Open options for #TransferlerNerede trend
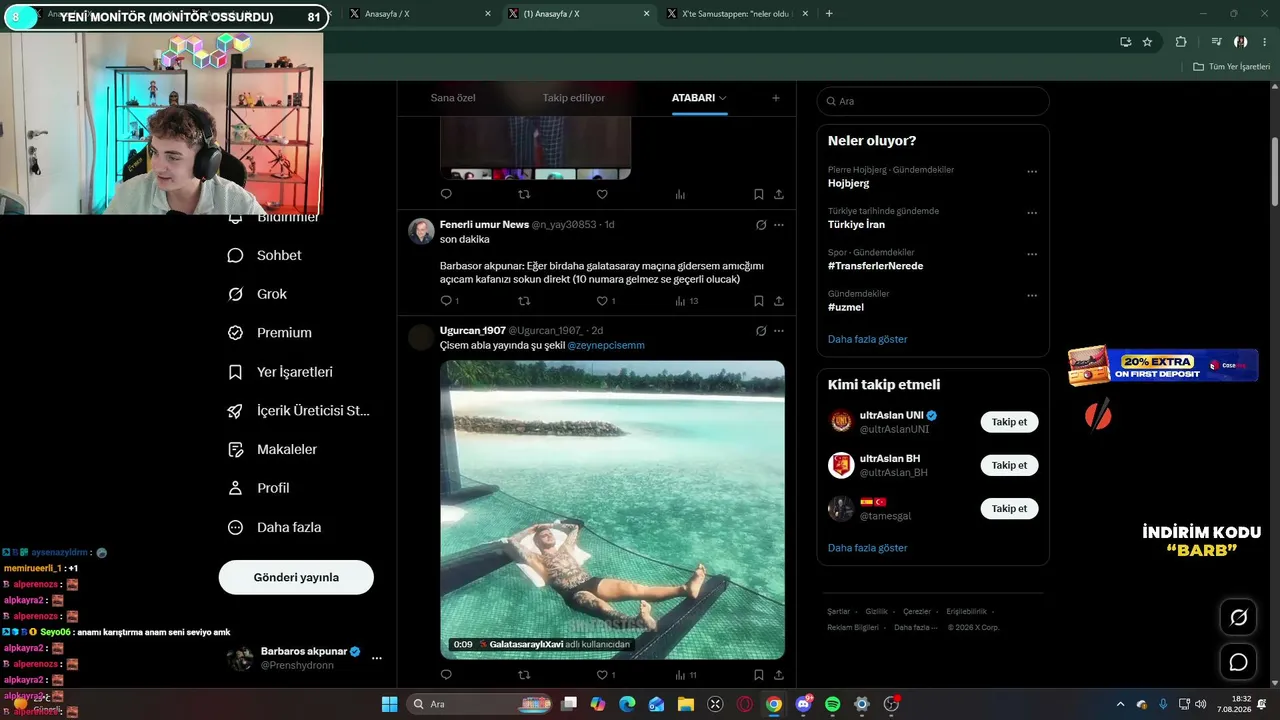 pos(1032,254)
